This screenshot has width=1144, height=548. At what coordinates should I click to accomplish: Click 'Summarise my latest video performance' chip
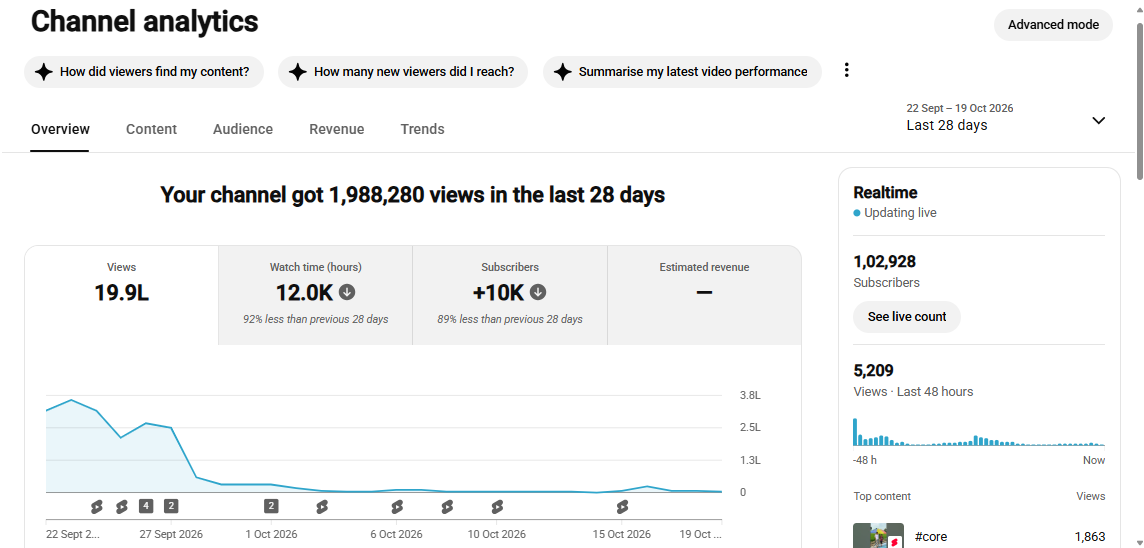[x=682, y=72]
